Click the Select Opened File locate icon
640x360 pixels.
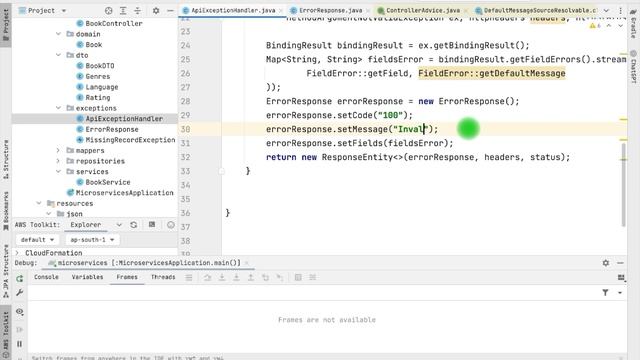pyautogui.click(x=109, y=11)
